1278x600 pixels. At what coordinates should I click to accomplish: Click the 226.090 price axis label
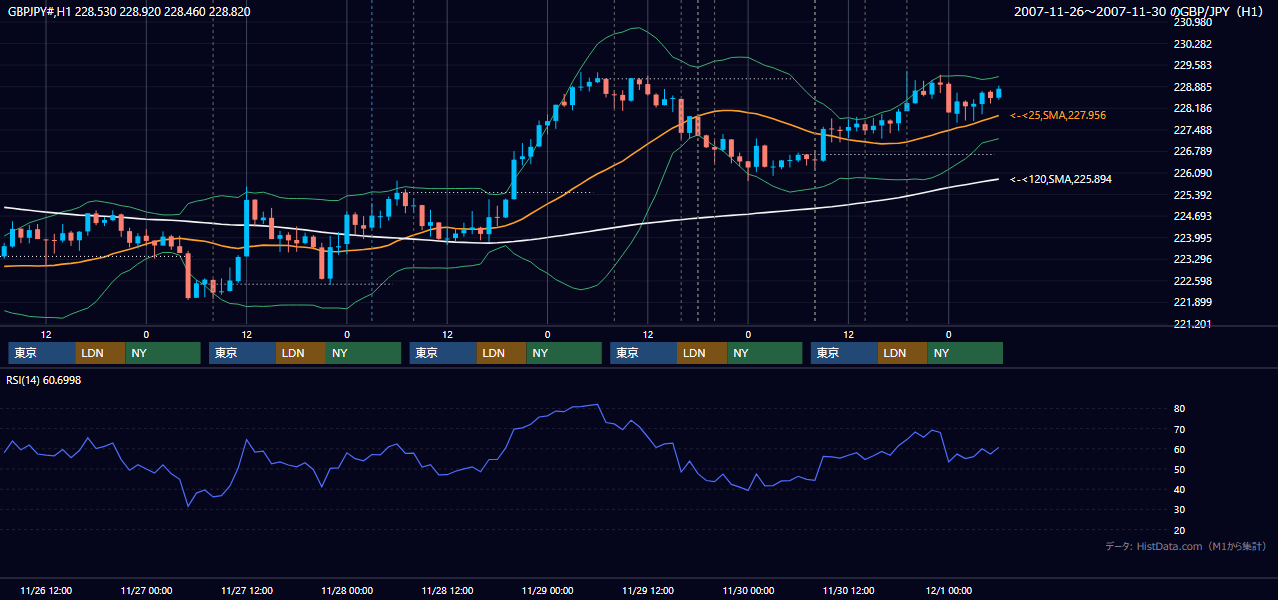coord(1192,173)
